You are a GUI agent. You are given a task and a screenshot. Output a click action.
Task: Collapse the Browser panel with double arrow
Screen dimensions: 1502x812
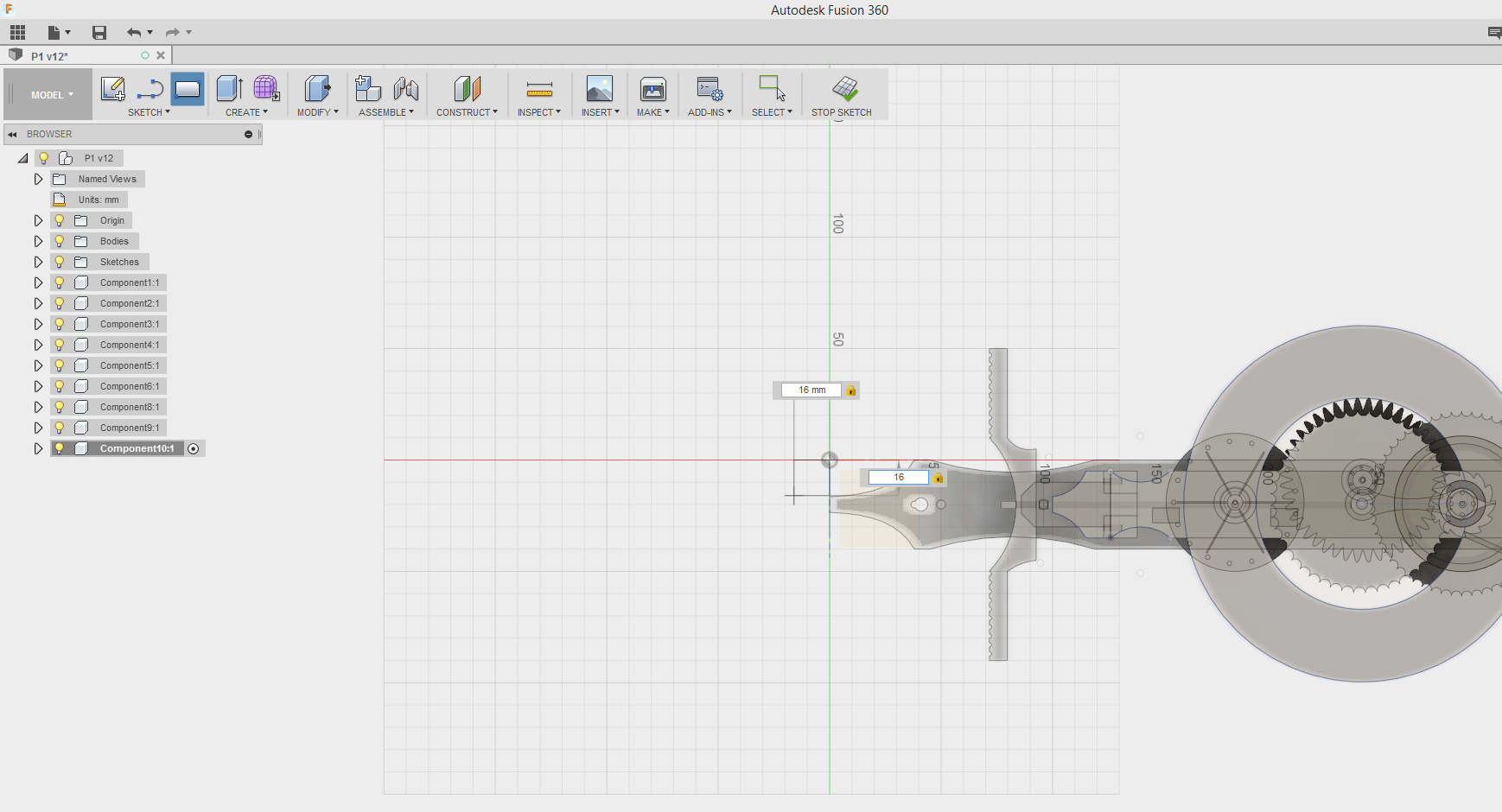pyautogui.click(x=13, y=135)
